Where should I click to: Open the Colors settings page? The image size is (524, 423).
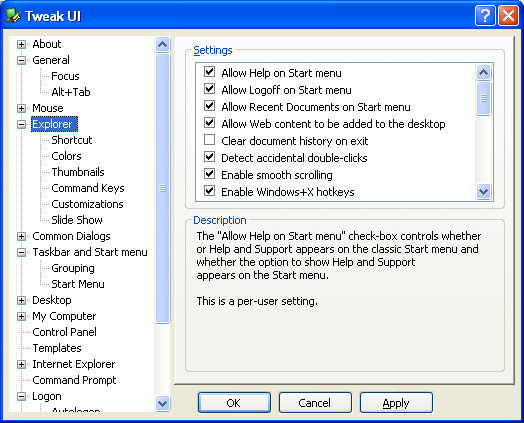pos(66,156)
